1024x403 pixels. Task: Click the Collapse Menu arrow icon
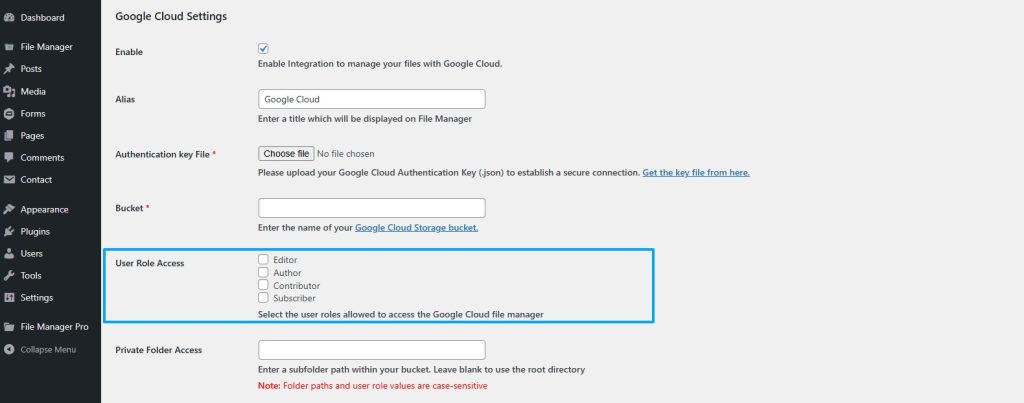point(8,349)
